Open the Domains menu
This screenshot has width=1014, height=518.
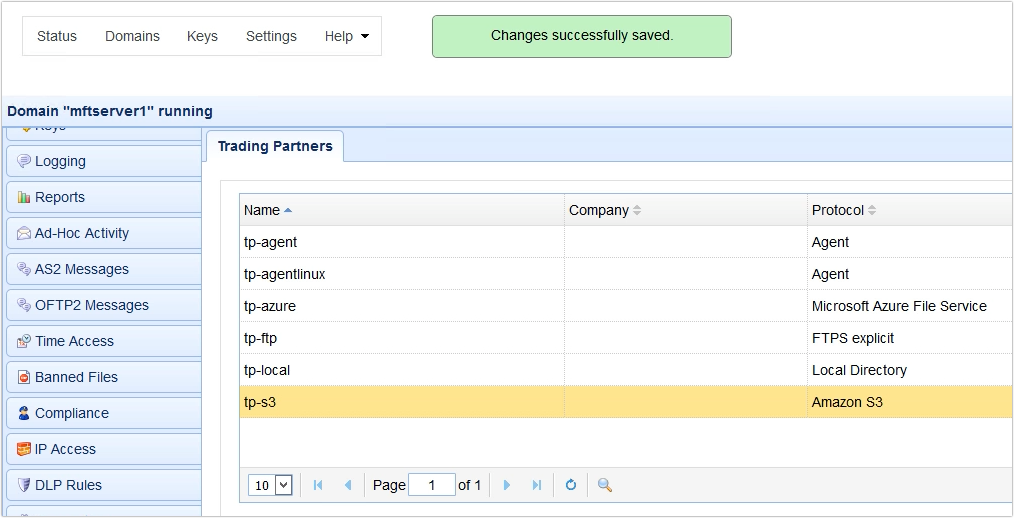[x=132, y=36]
